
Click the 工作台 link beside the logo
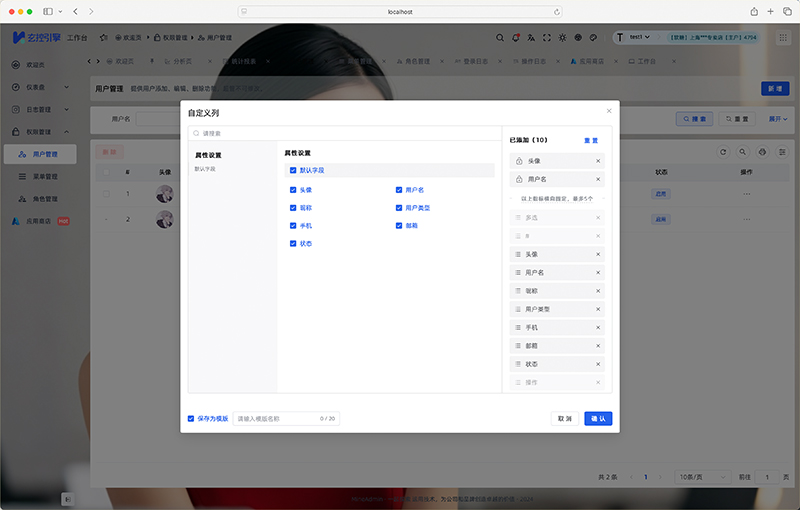[77, 38]
